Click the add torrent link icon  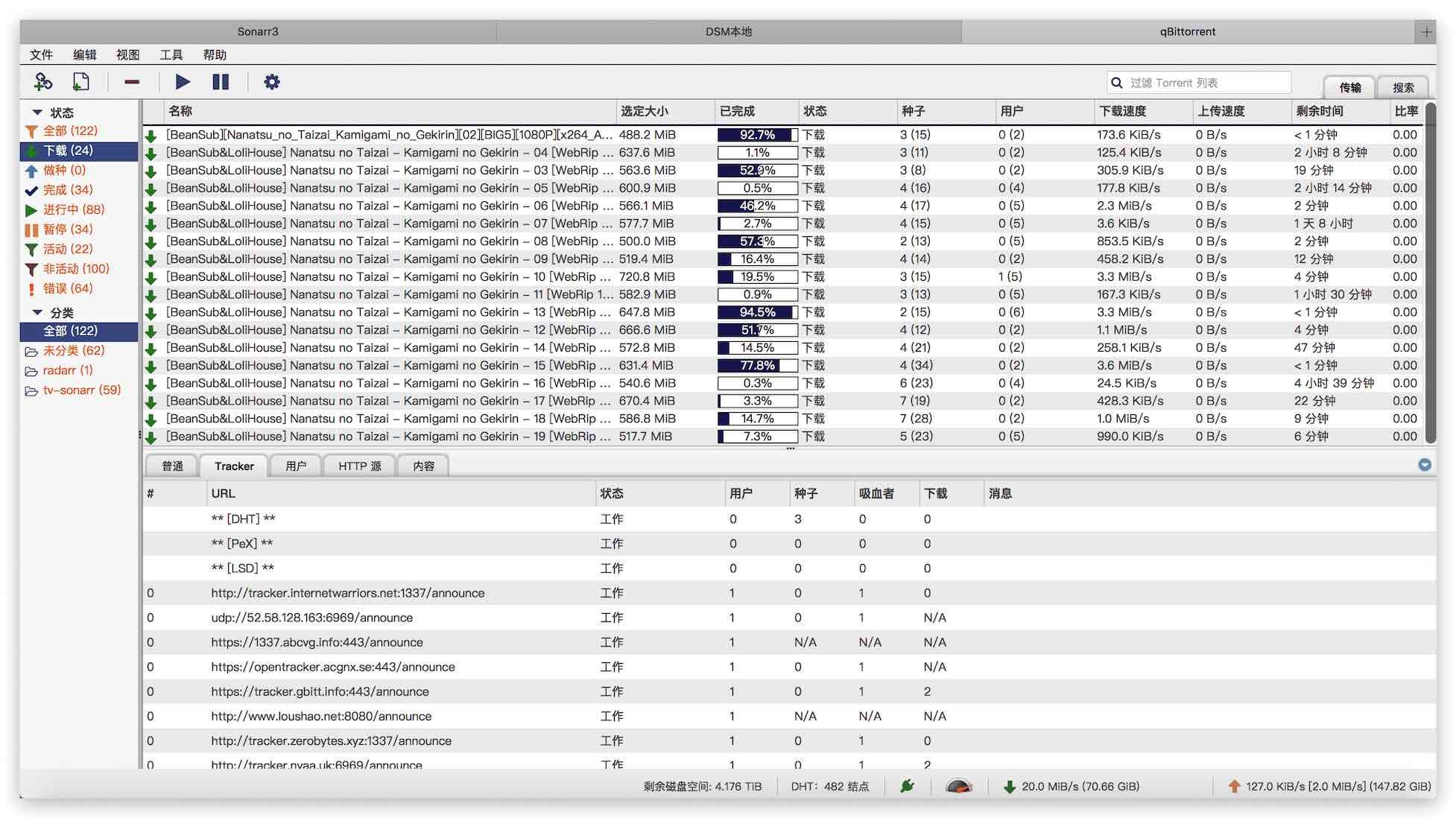pyautogui.click(x=43, y=82)
